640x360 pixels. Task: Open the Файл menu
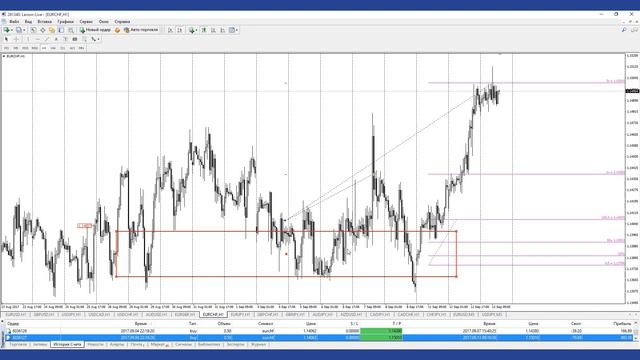click(x=14, y=22)
